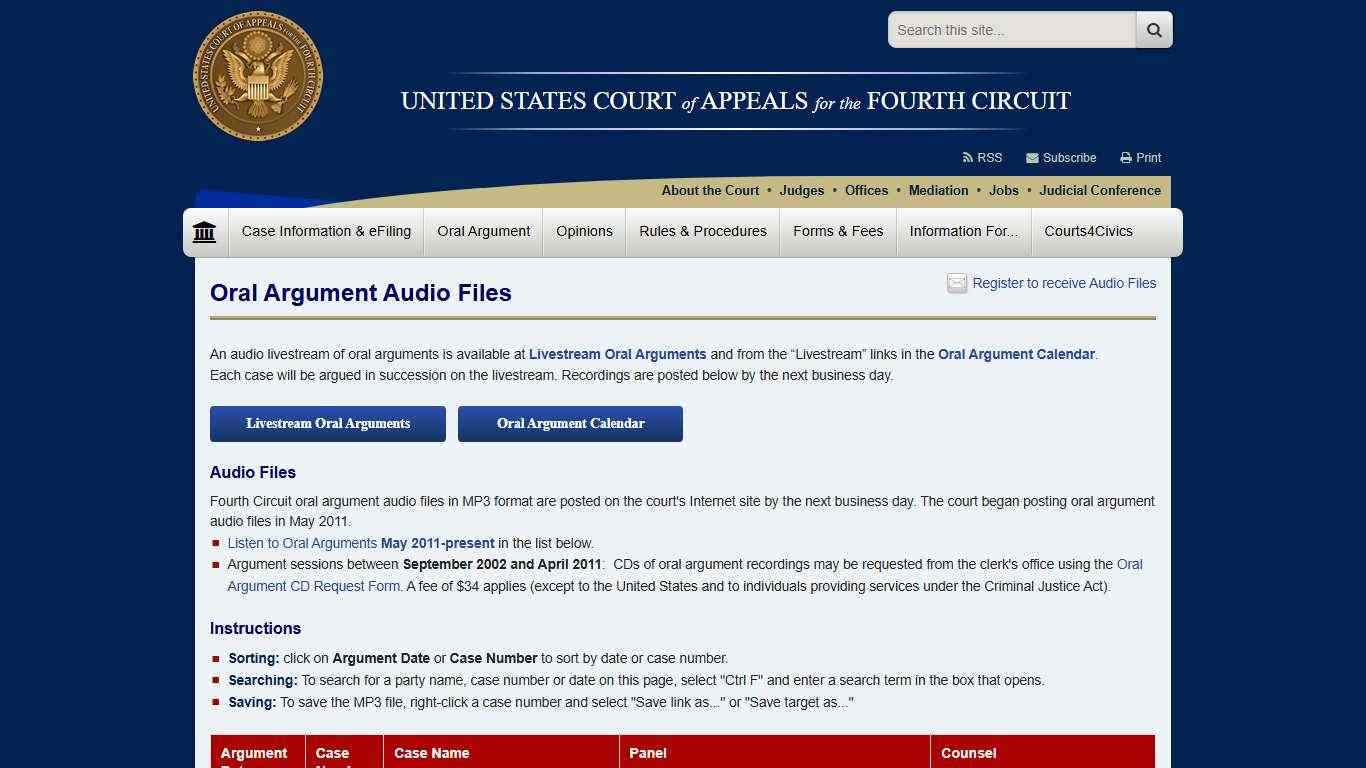Click the RSS feed icon
This screenshot has height=768, width=1366.
(969, 157)
